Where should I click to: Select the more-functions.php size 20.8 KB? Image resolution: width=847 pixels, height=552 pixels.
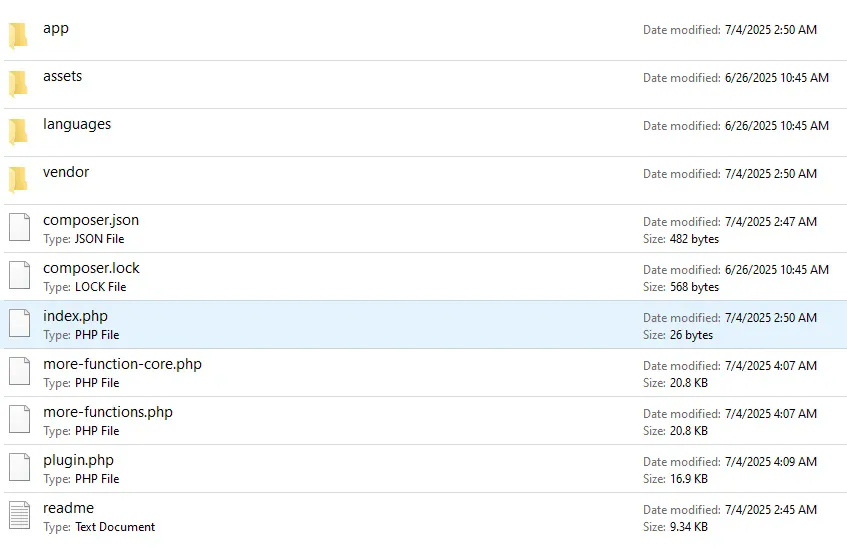689,431
